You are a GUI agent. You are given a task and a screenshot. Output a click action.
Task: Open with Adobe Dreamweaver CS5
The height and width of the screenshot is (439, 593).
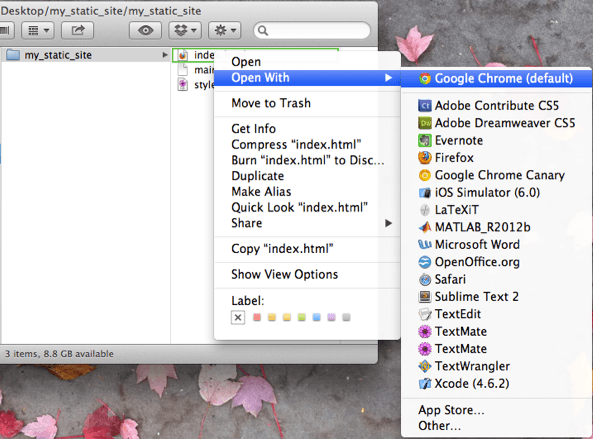(496, 123)
